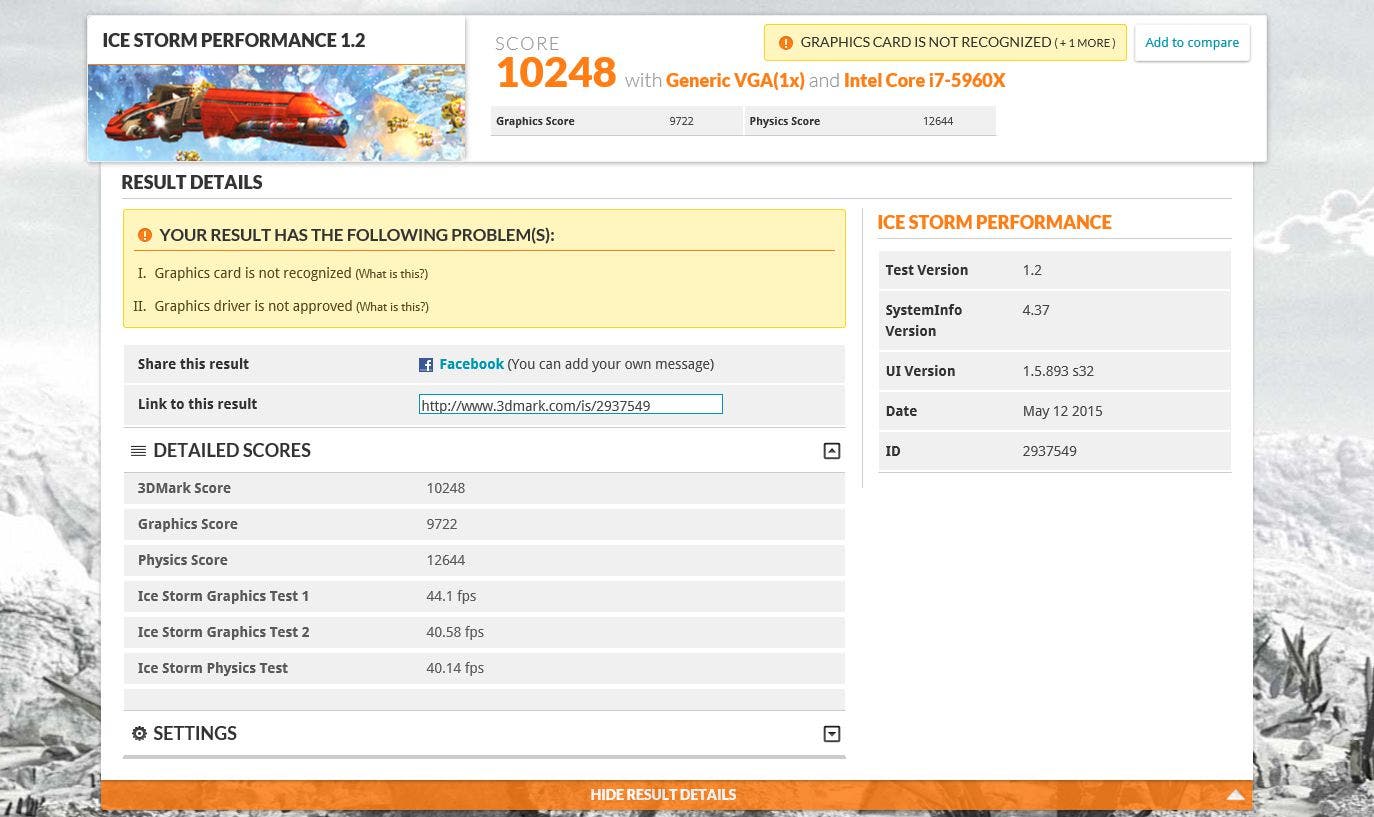The image size is (1374, 817).
Task: Click the UI Version 1.5.893 s32 value
Action: pyautogui.click(x=1058, y=371)
